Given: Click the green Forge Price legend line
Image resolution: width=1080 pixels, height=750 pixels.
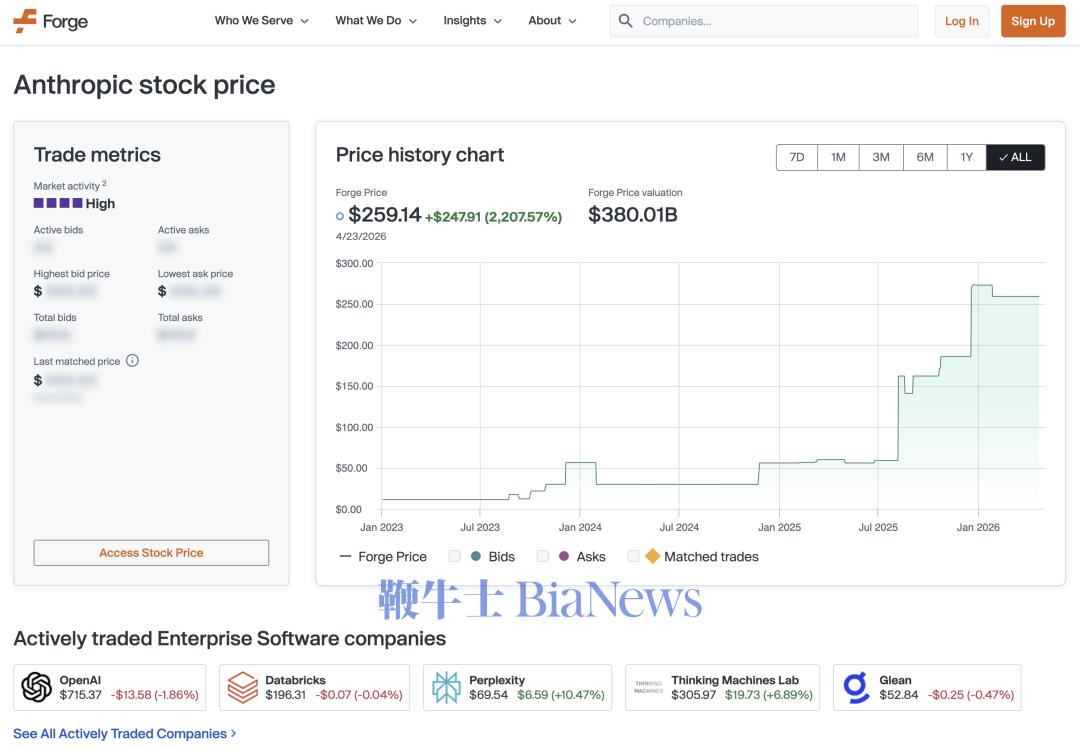Looking at the screenshot, I should pyautogui.click(x=346, y=557).
